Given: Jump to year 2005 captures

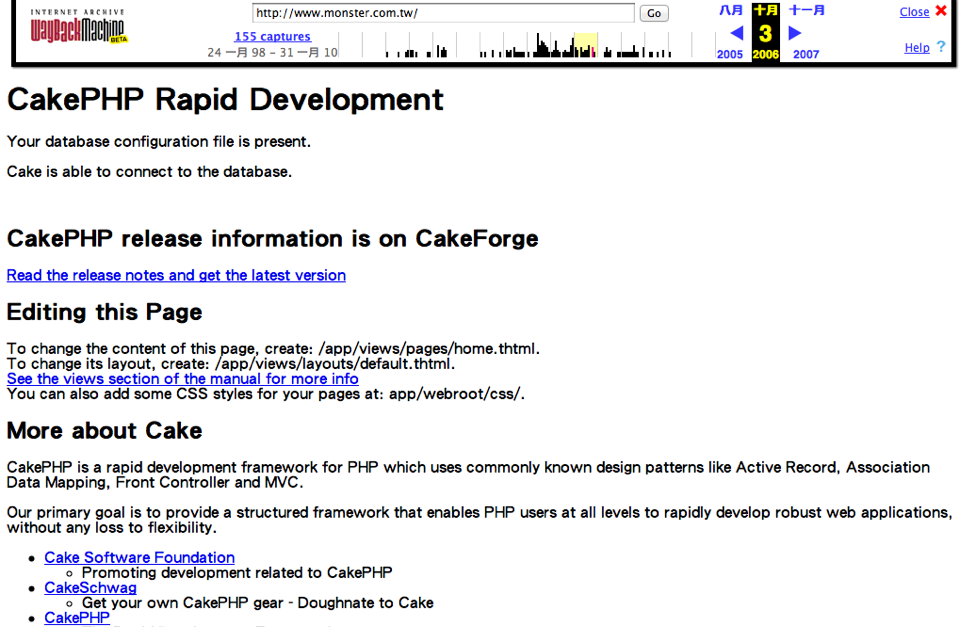Looking at the screenshot, I should coord(730,54).
